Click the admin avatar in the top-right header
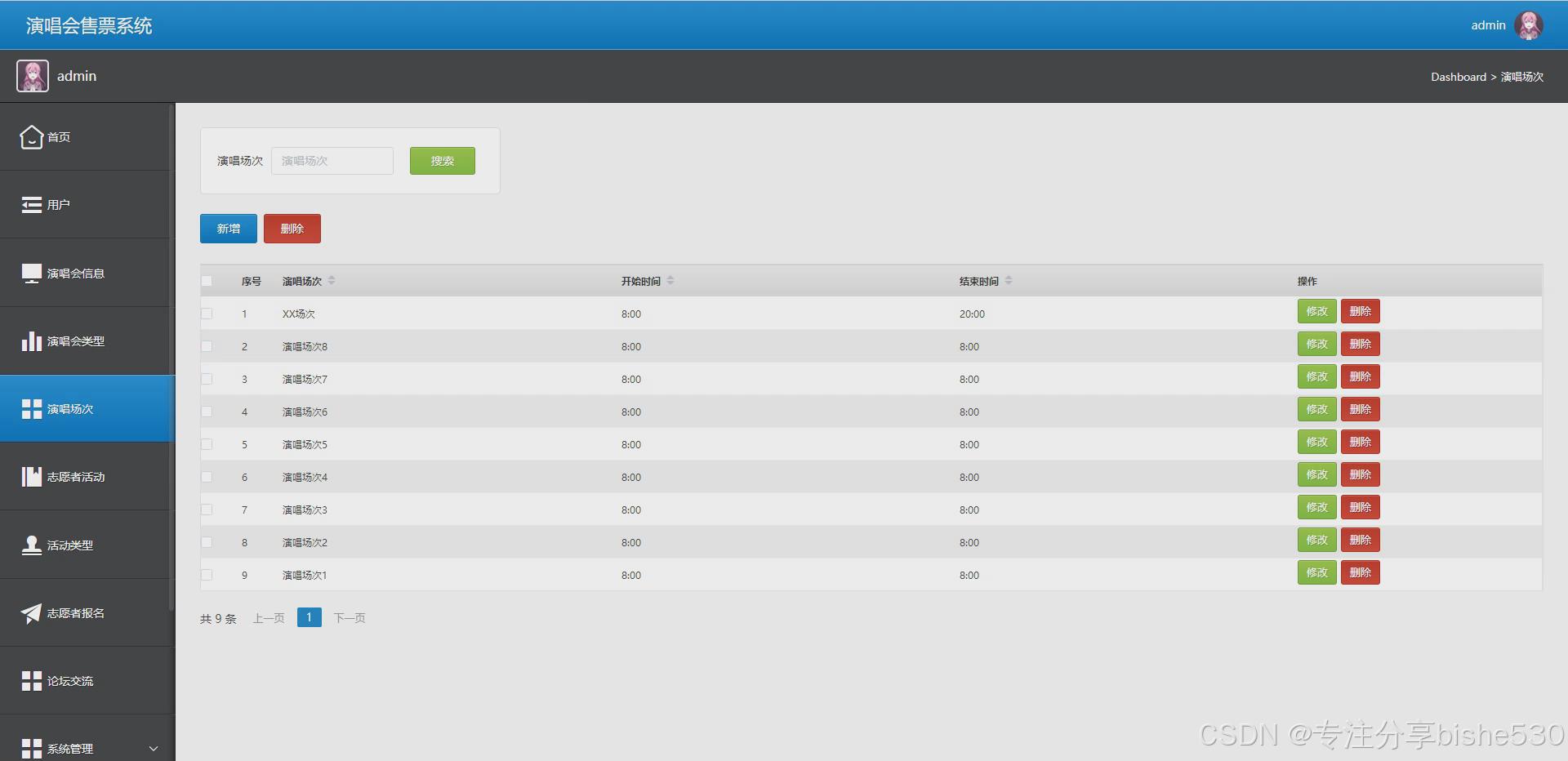The image size is (1568, 761). [1529, 25]
